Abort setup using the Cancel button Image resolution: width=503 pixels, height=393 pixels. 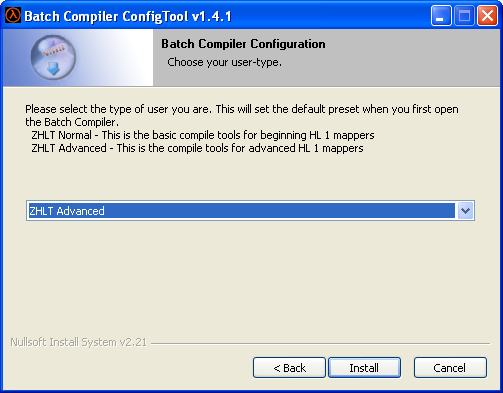450,368
